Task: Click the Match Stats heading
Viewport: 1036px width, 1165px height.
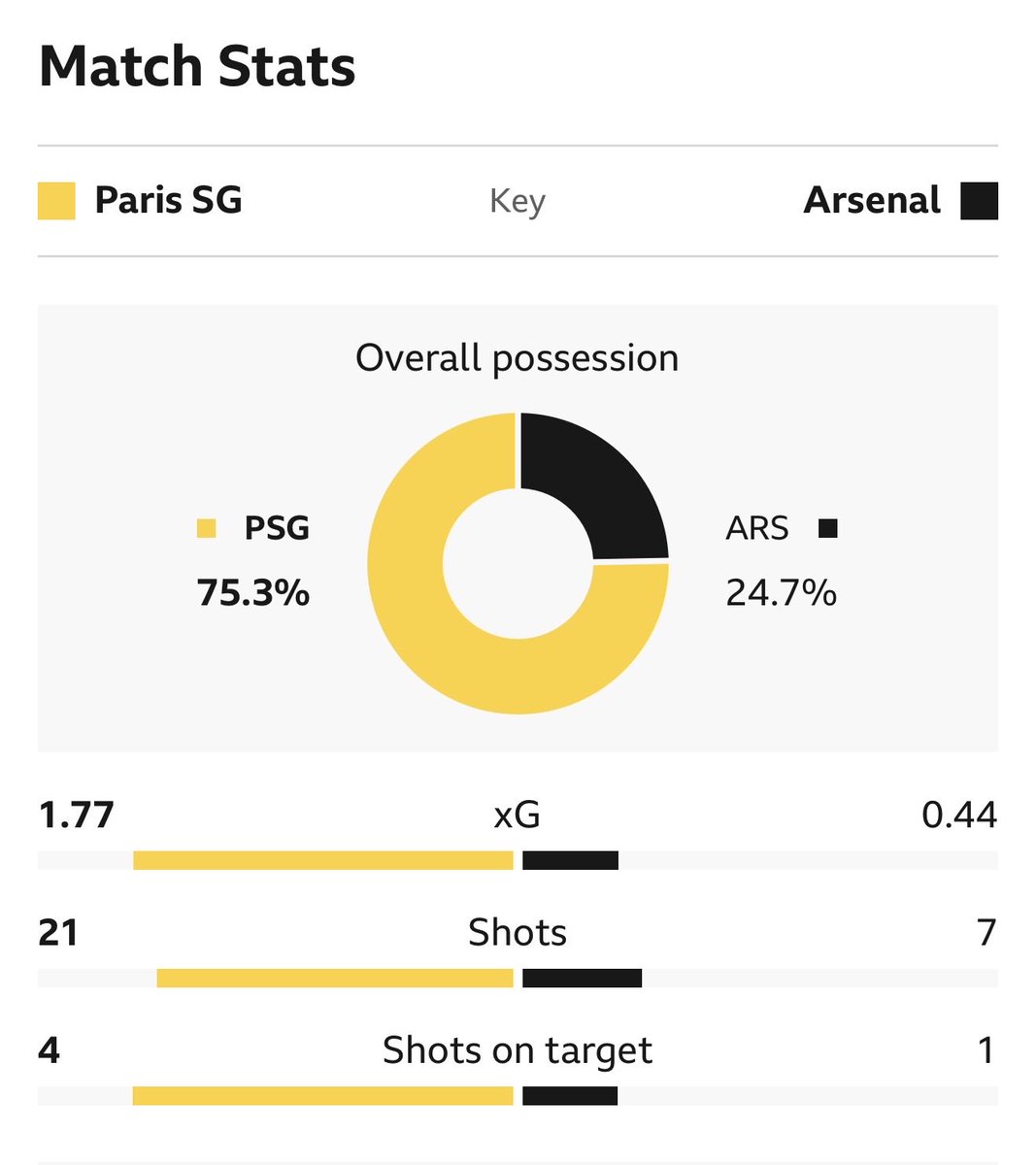Action: tap(197, 67)
